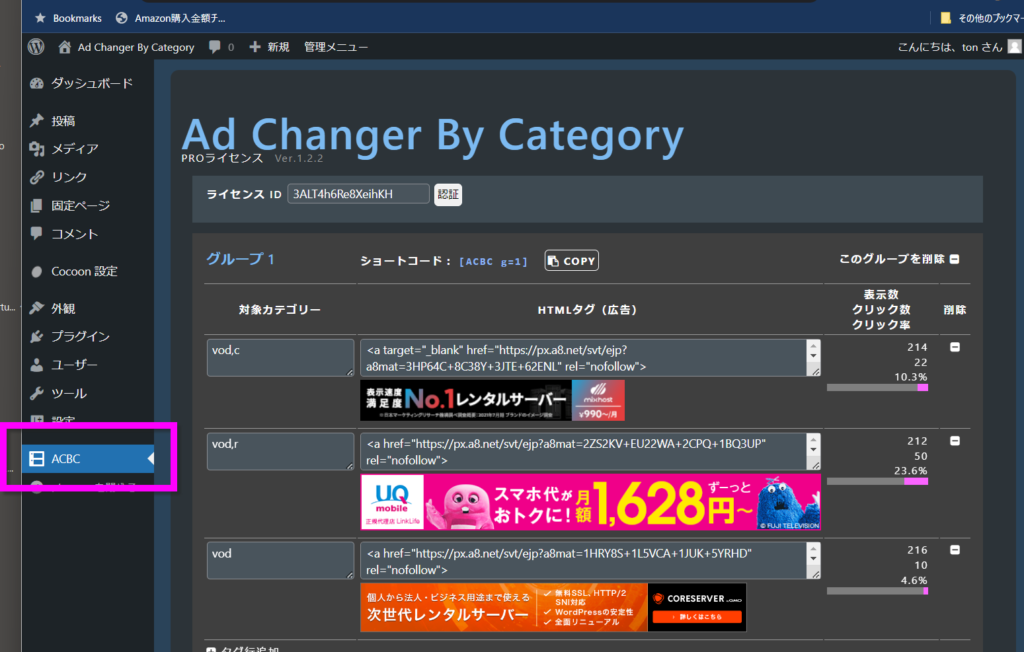Click the plus 新規 new item icon

pos(255,47)
